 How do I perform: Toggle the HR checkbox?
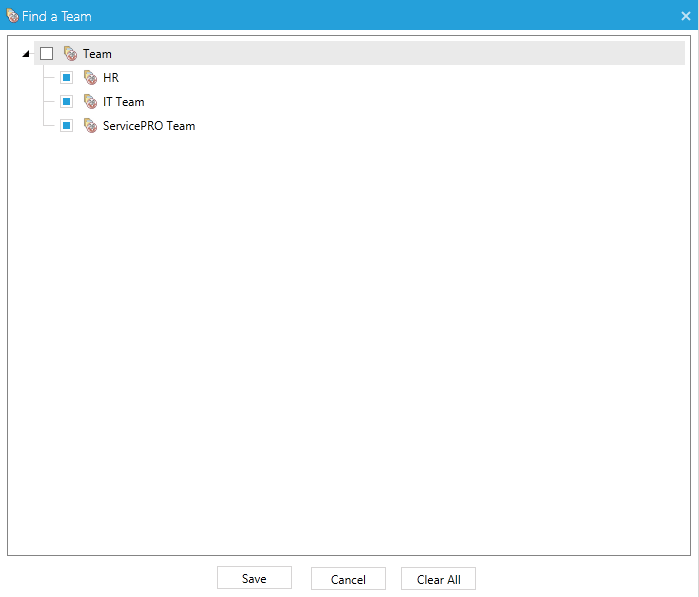(x=66, y=78)
